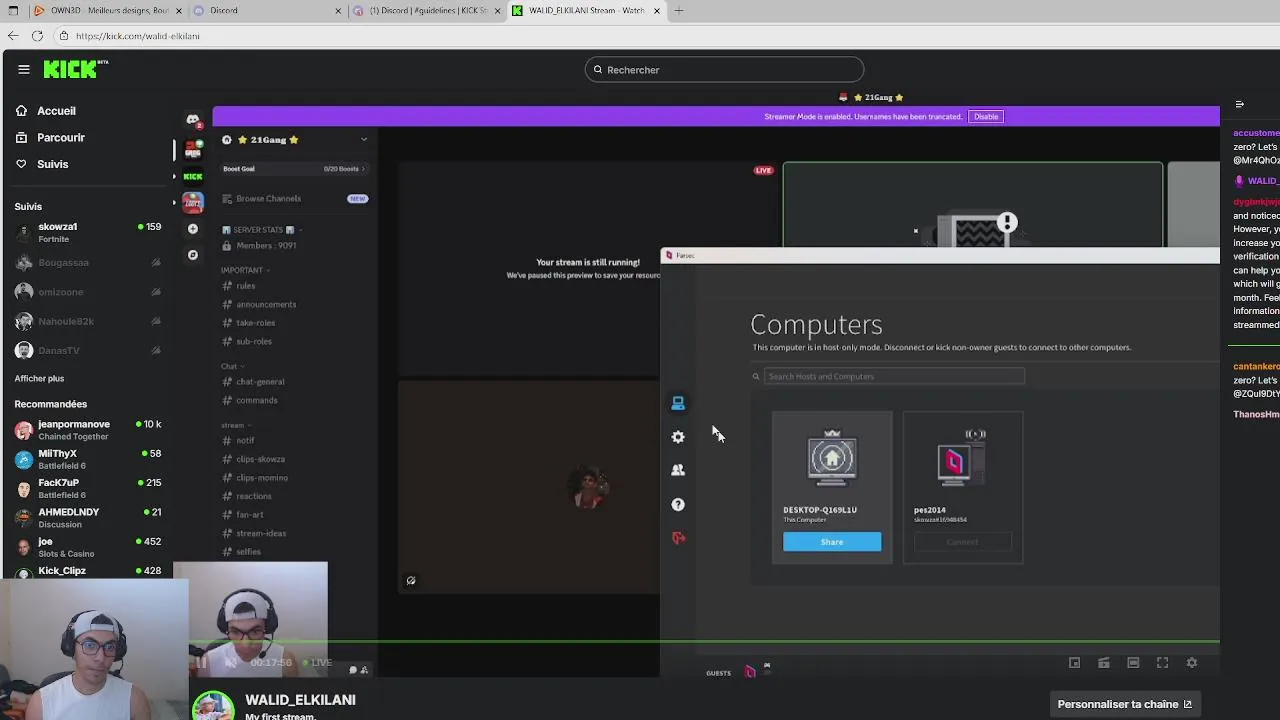Reload the page in the browser
This screenshot has height=720, width=1280.
(x=37, y=36)
